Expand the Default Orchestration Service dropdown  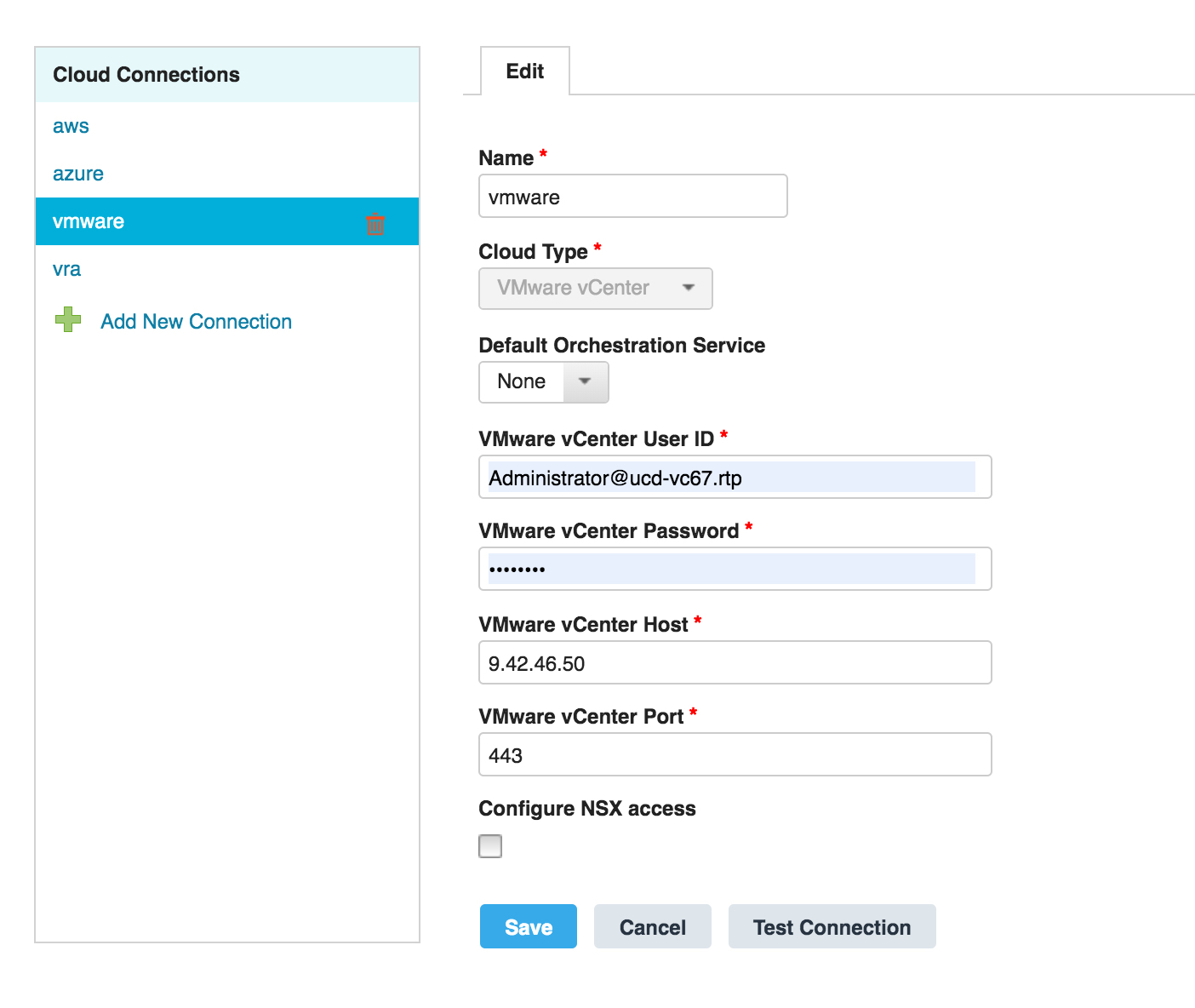point(544,382)
